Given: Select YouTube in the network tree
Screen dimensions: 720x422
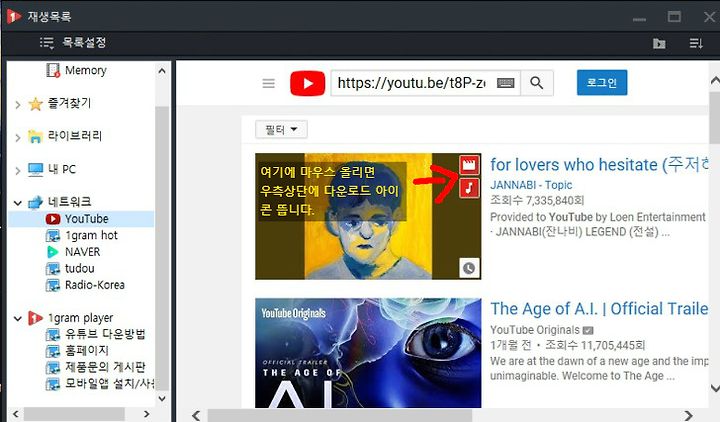Looking at the screenshot, I should point(86,219).
